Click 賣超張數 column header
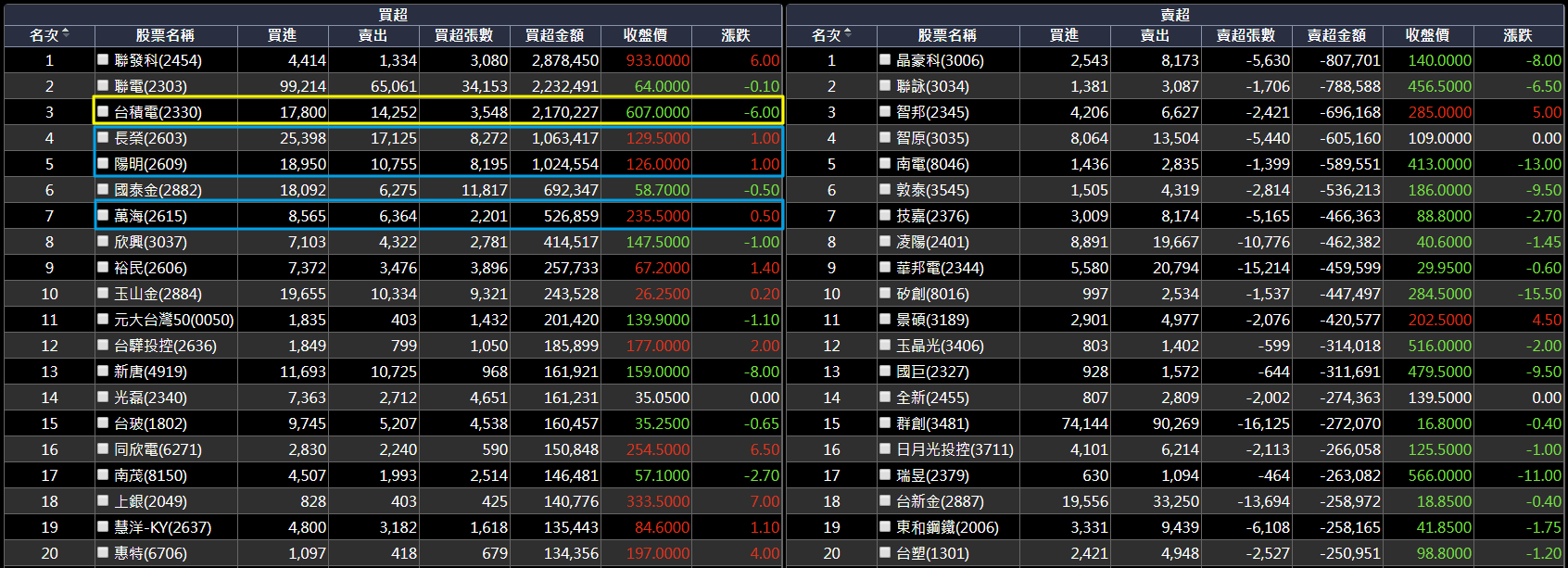 click(x=1246, y=35)
